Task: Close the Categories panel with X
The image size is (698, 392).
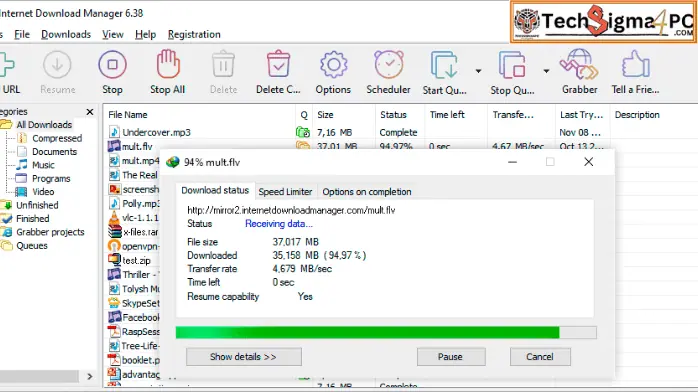Action: pos(90,112)
